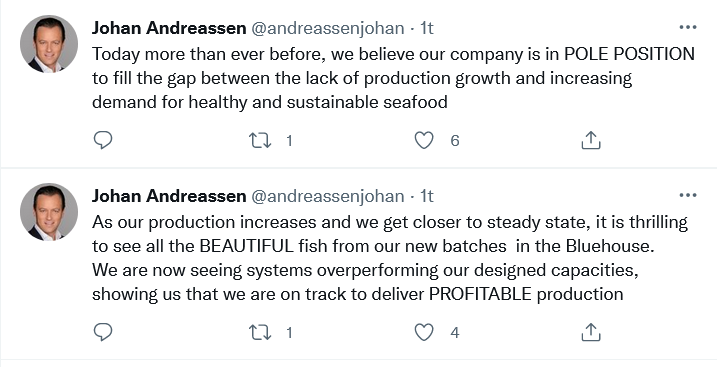Screen dimensions: 717x367
Task: View profile photo on second tweet
Action: (x=48, y=212)
